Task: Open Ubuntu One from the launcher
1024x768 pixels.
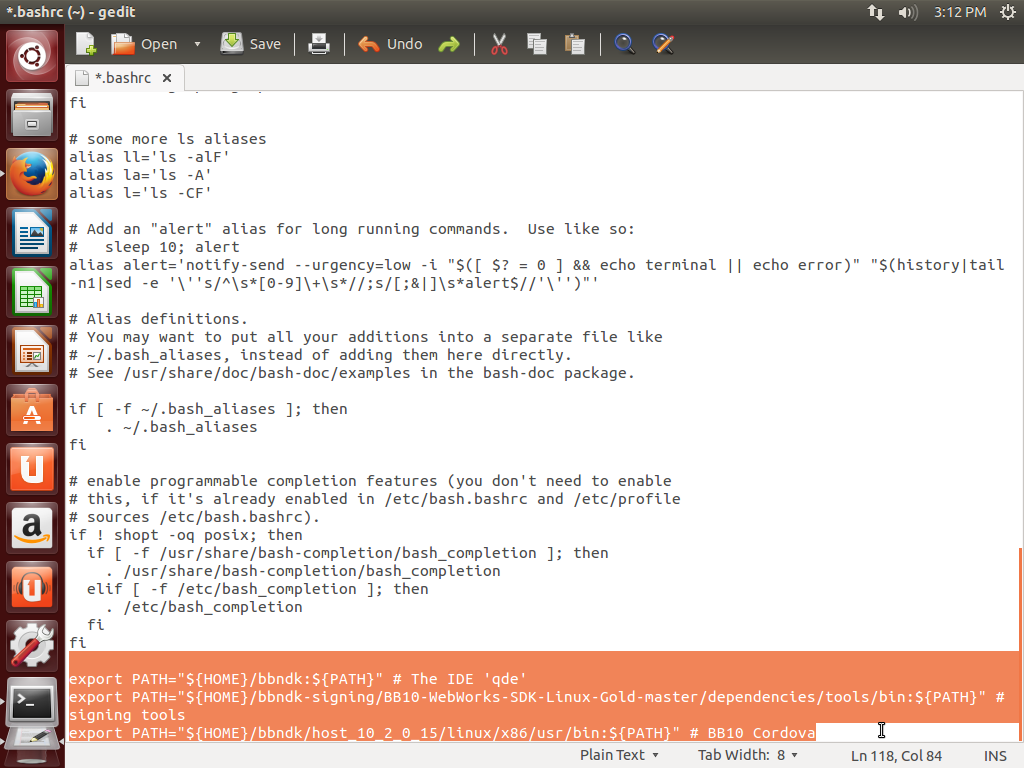Action: point(31,468)
